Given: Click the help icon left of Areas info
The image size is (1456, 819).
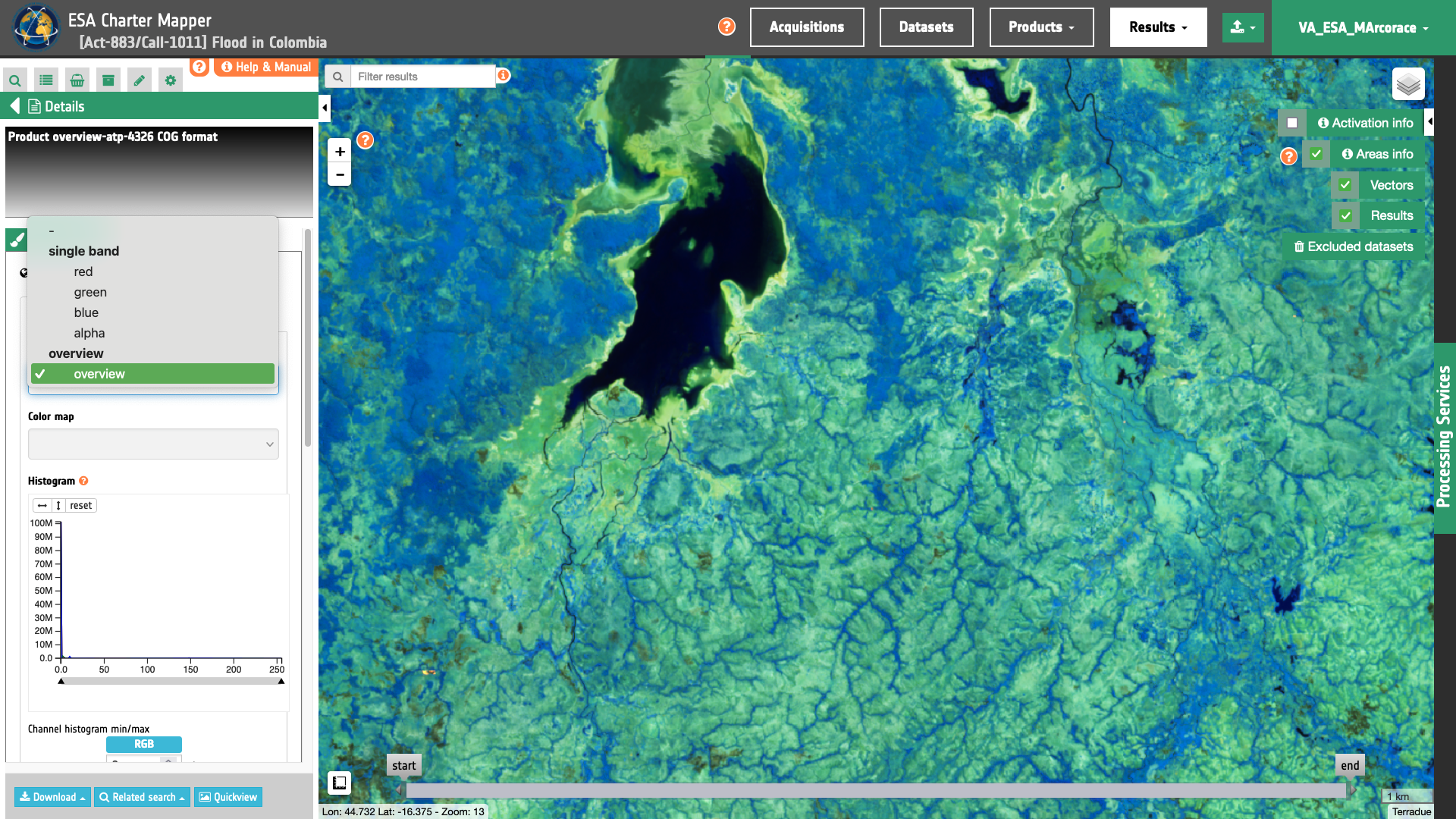Looking at the screenshot, I should (x=1288, y=156).
